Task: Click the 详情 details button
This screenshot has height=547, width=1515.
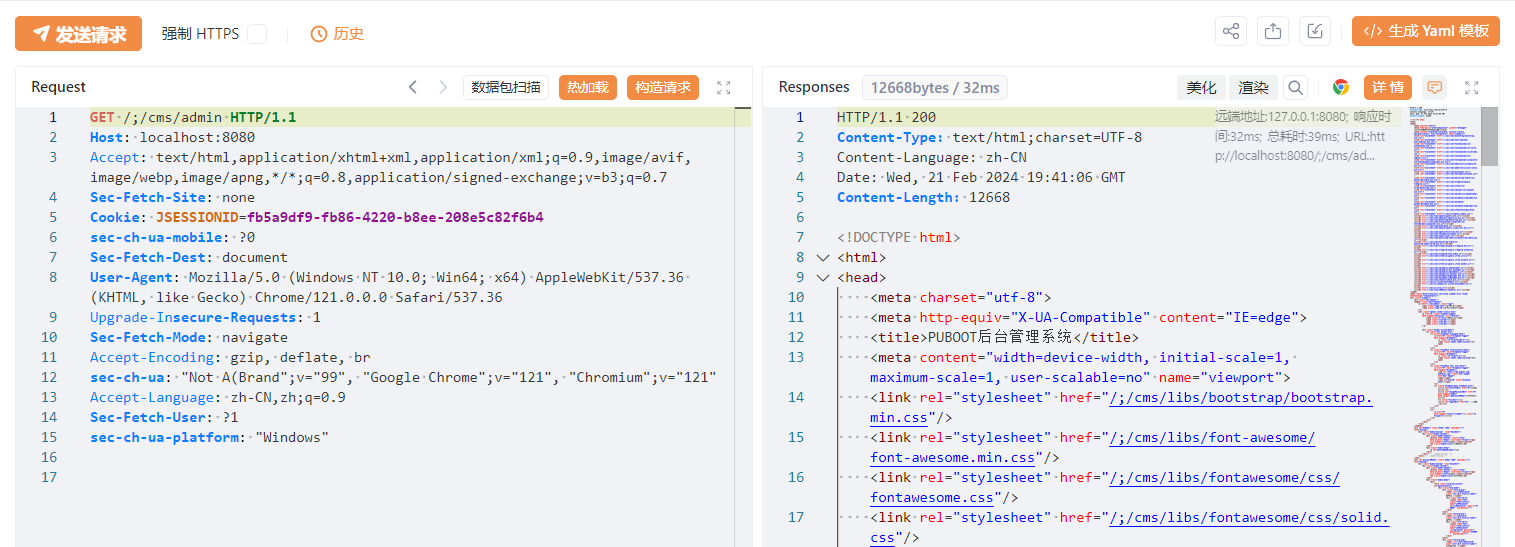Action: [x=1387, y=87]
